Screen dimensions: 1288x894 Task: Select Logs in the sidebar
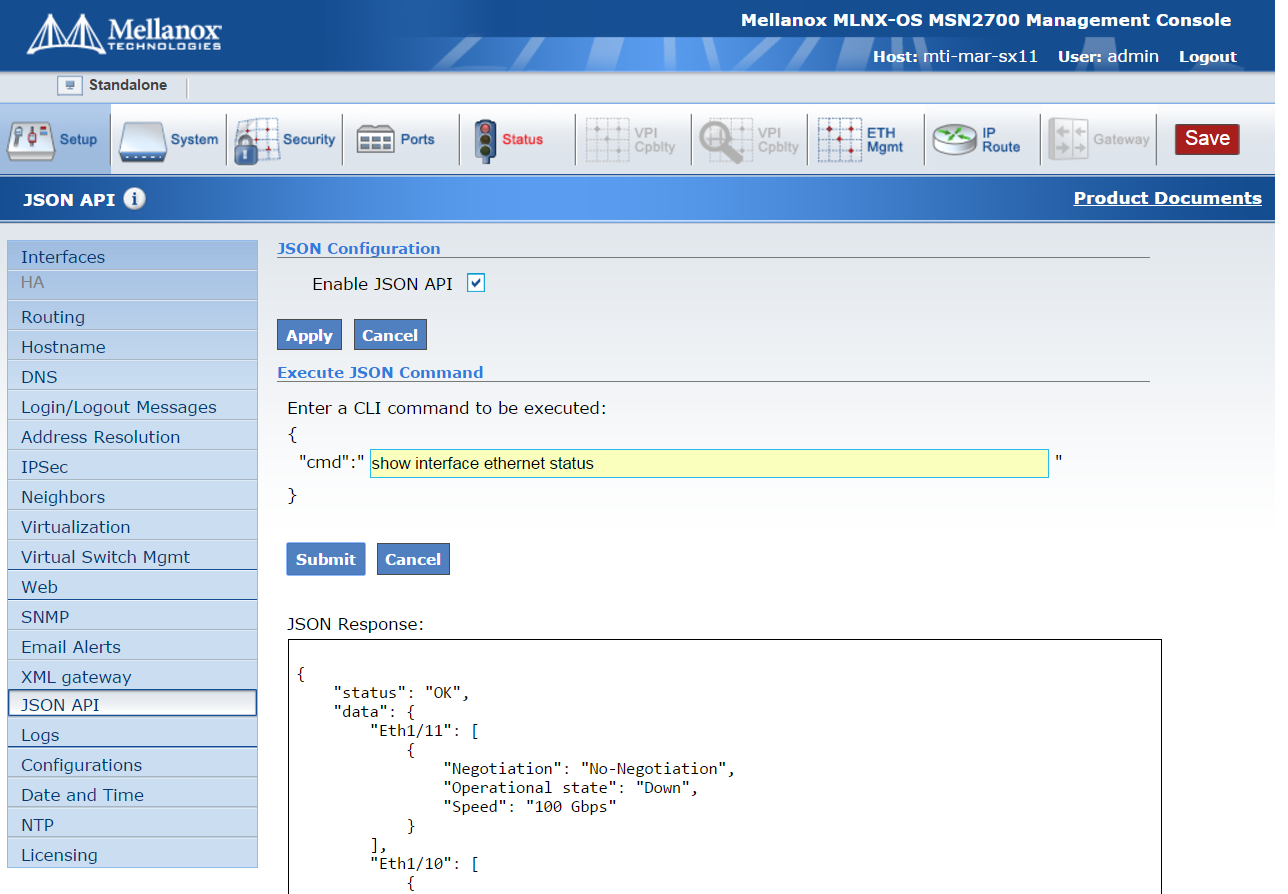coord(132,734)
